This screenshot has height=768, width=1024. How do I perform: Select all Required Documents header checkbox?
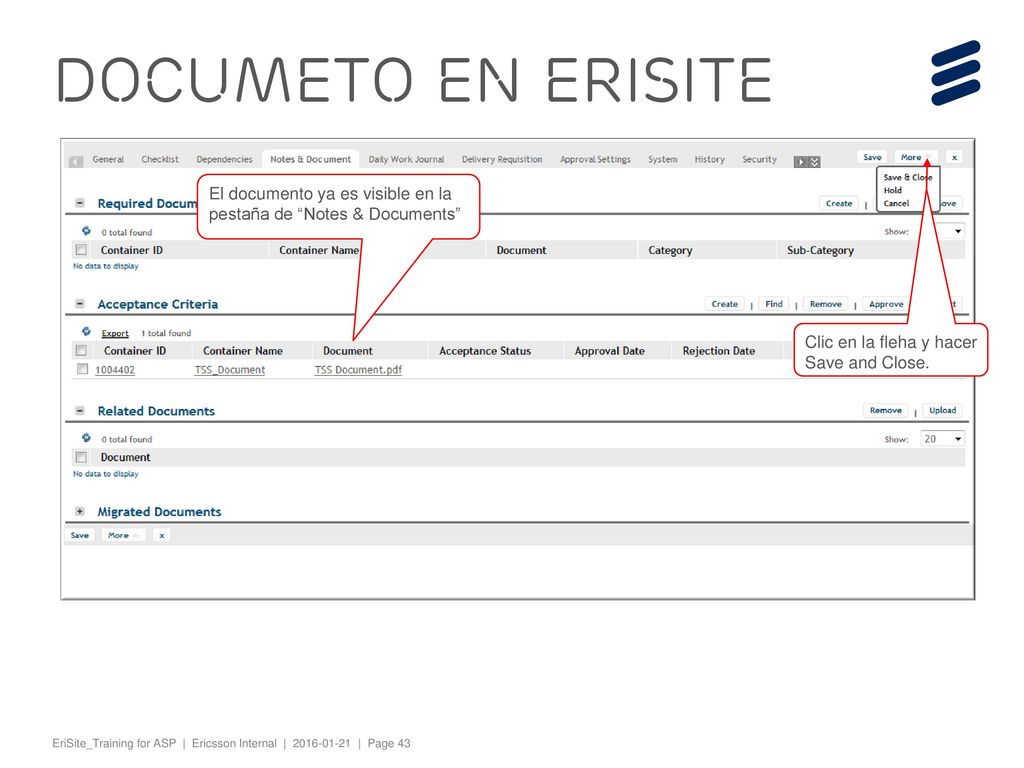click(81, 249)
